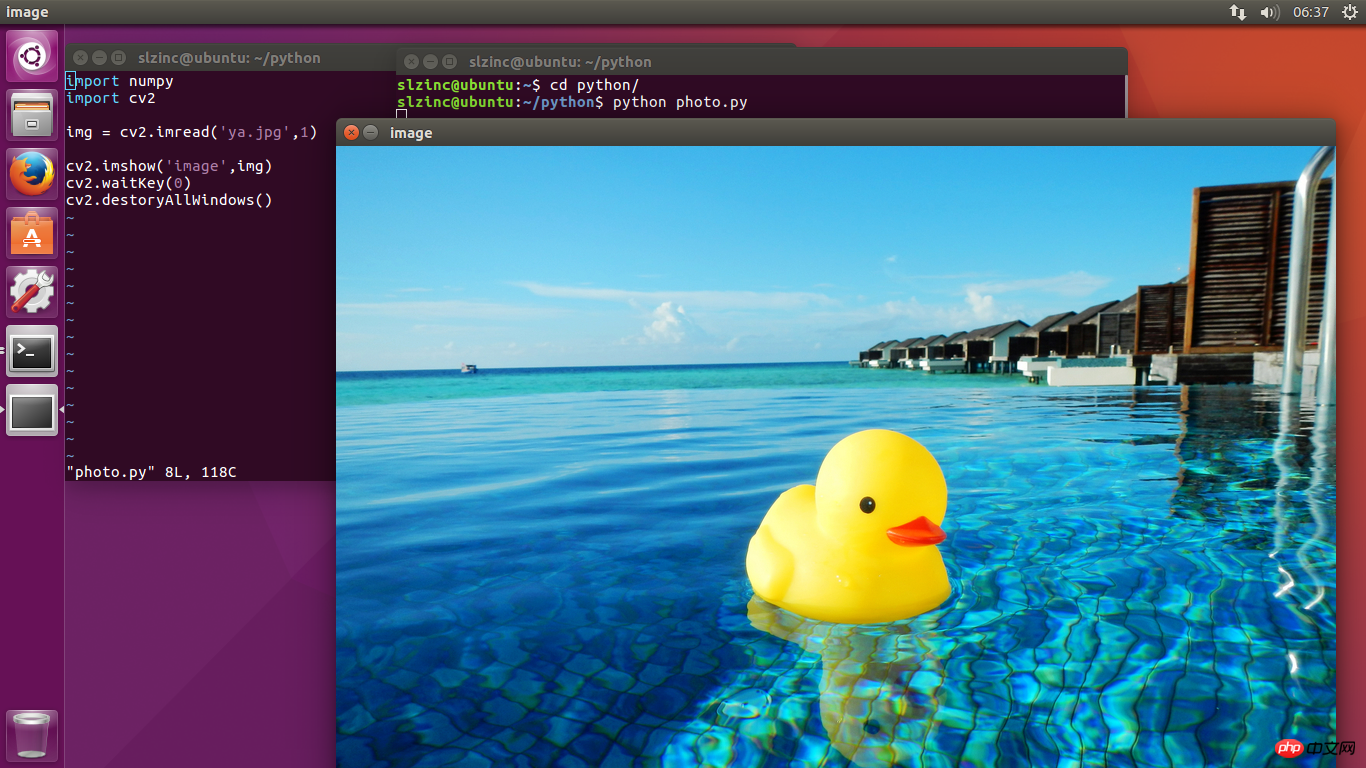The image size is (1366, 768).
Task: Click the top panel 'image' application title
Action: click(x=27, y=12)
